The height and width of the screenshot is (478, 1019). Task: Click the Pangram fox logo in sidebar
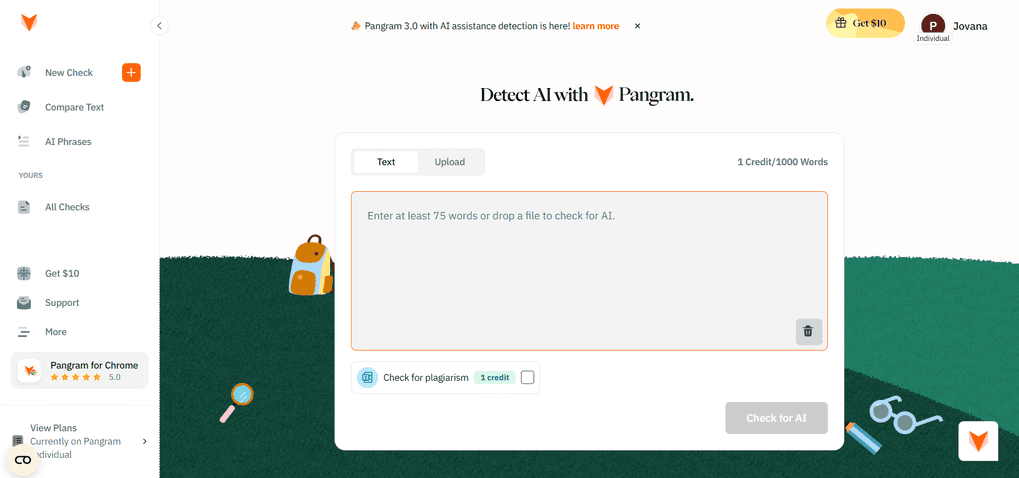click(29, 23)
